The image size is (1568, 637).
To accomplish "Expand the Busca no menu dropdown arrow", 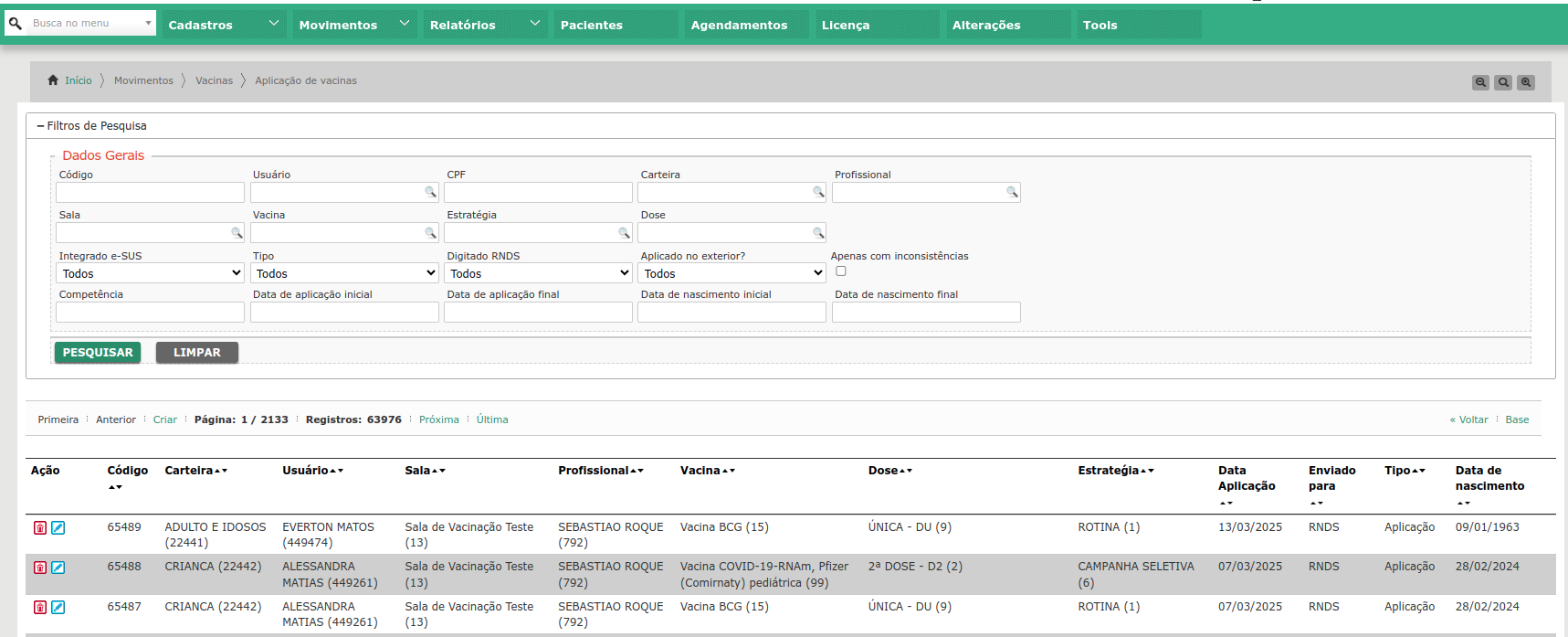I will pos(148,23).
